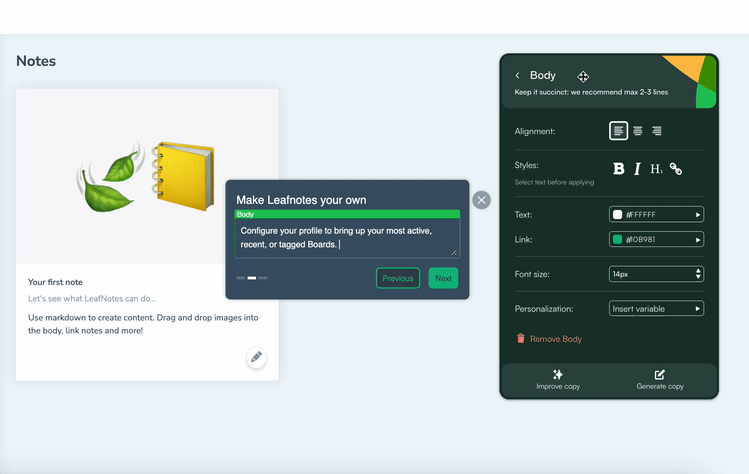Click the hint Select text before applying

554,182
